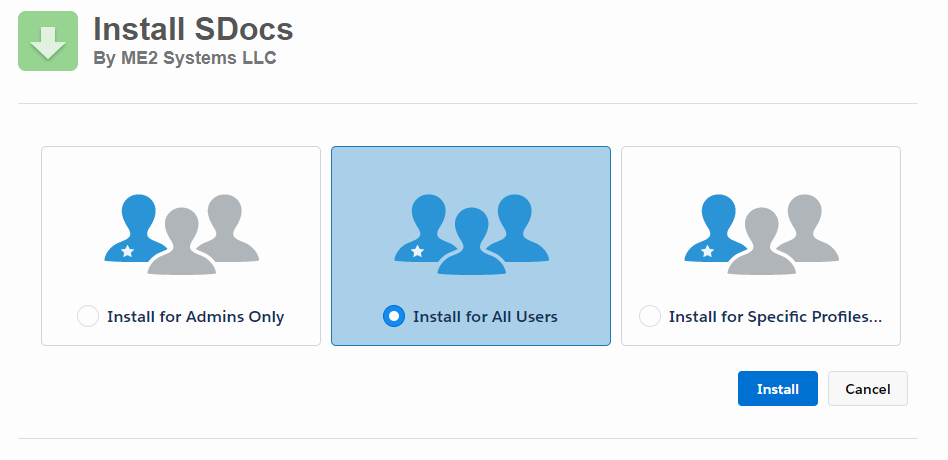Select the Install for All Users radio button
948x460 pixels.
[x=394, y=316]
